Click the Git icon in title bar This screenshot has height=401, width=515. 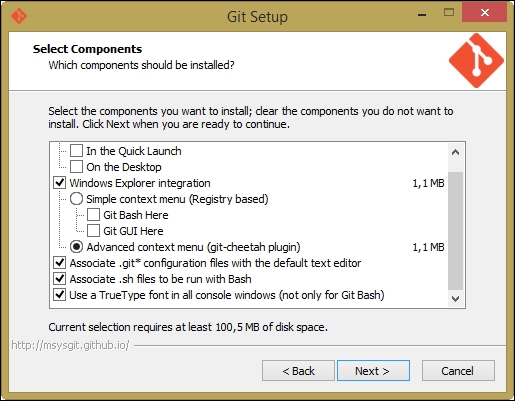[x=19, y=16]
